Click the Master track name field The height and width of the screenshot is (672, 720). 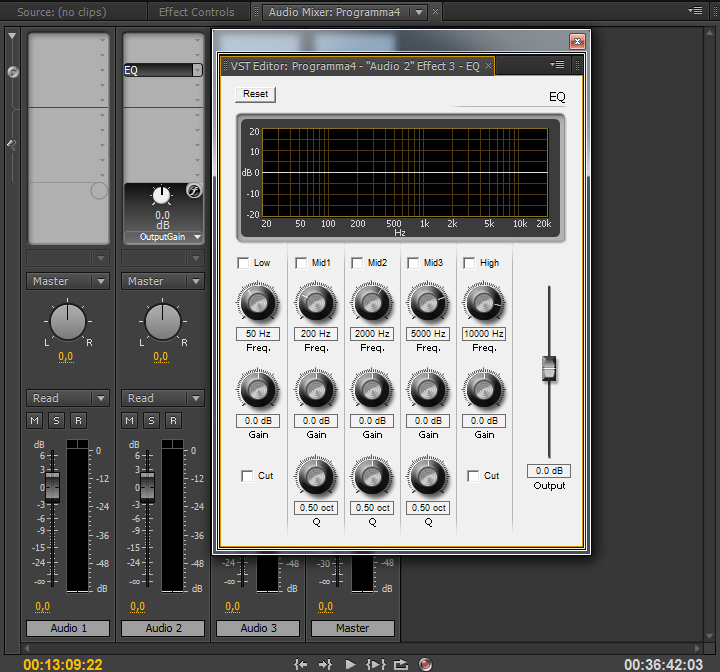353,628
